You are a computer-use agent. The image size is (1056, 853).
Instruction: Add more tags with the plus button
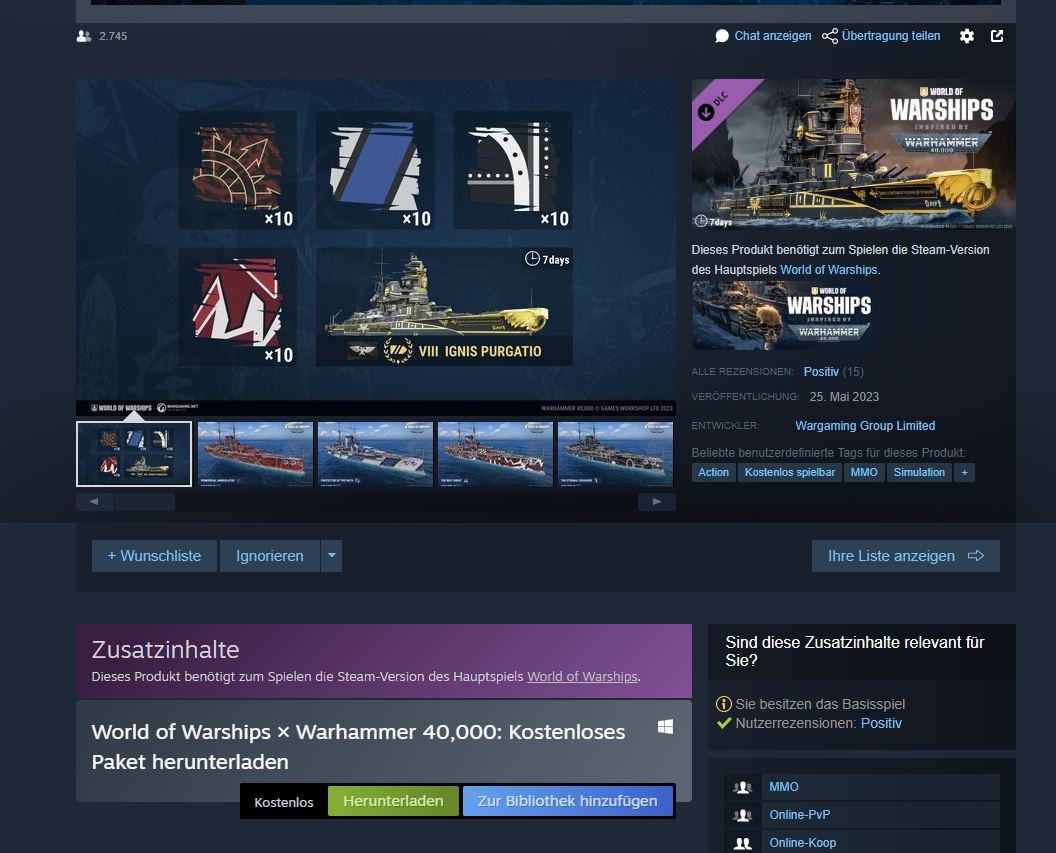coord(964,473)
